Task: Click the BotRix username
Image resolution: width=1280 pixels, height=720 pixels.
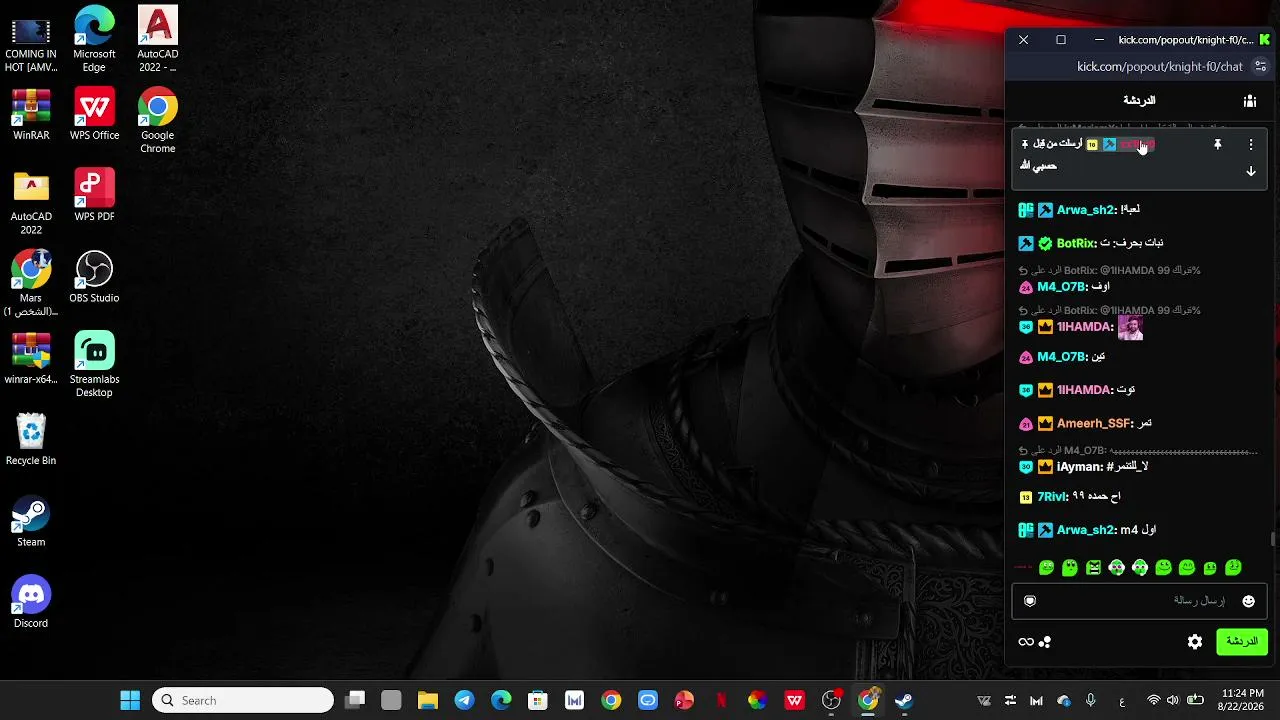Action: [x=1077, y=243]
